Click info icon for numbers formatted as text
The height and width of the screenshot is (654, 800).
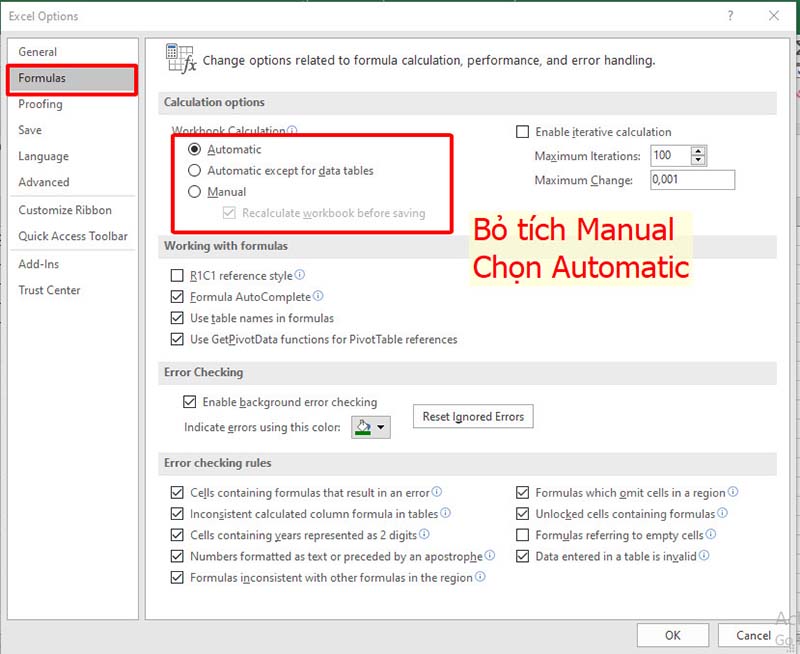tap(490, 555)
